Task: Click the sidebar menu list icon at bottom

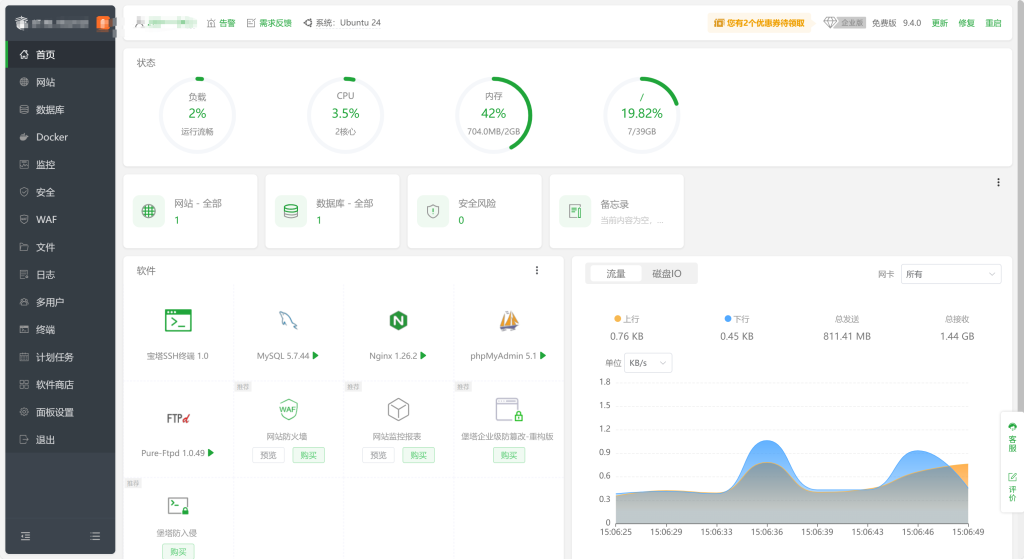Action: pos(95,536)
